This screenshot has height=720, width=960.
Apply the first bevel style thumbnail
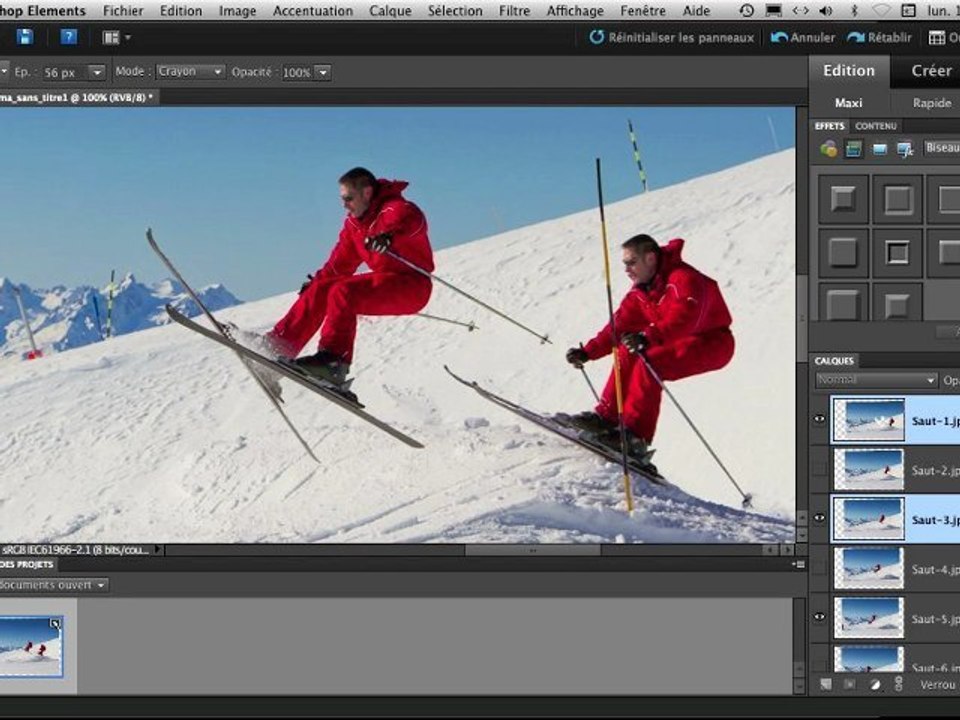pos(843,199)
